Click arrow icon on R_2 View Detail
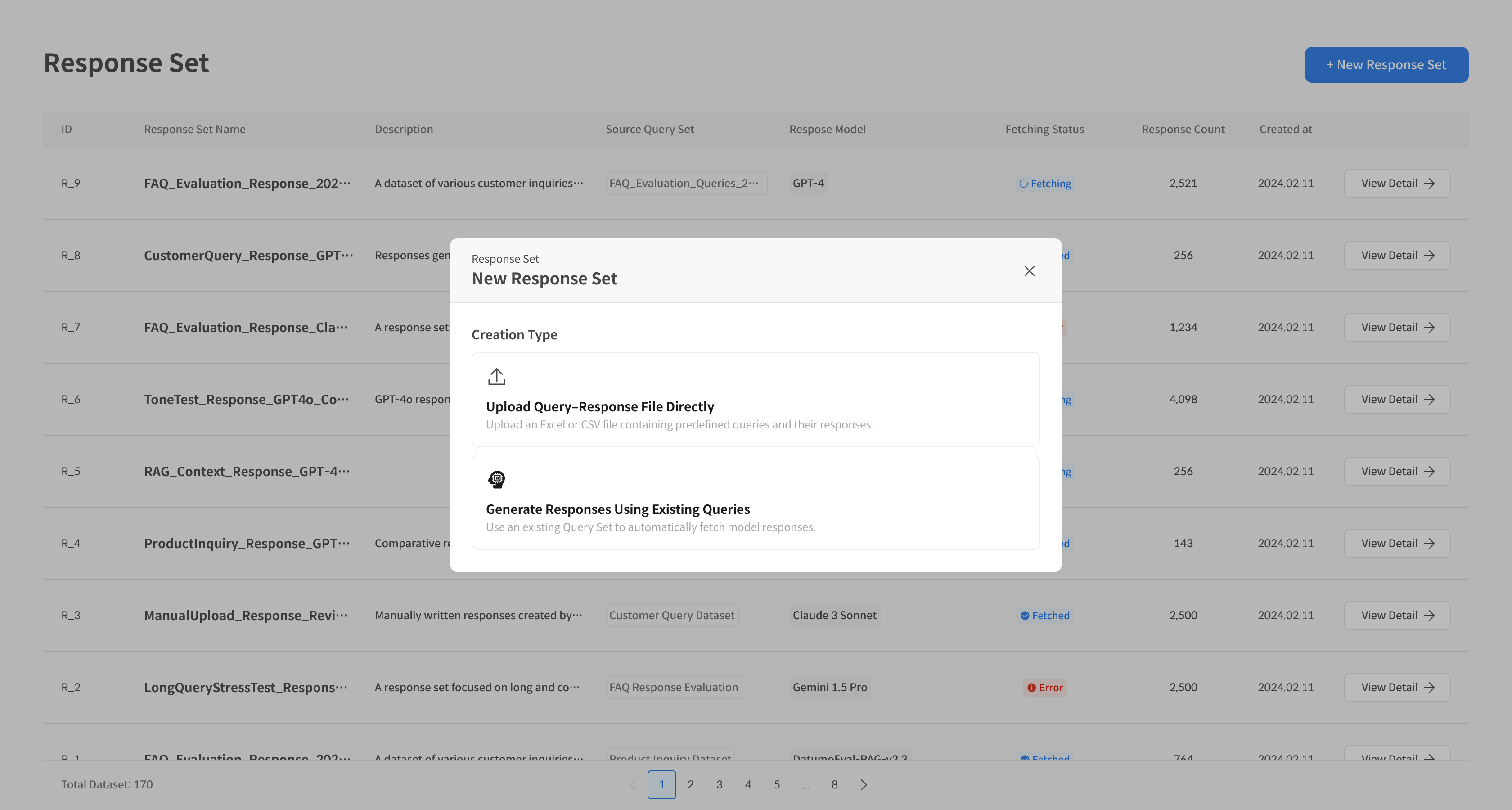 coord(1429,687)
